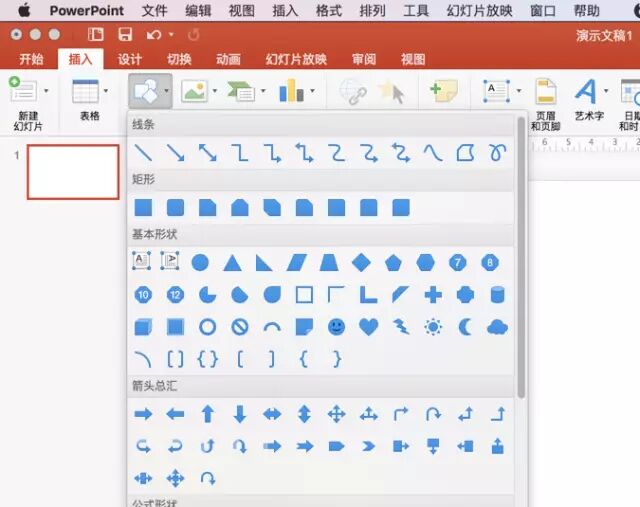The height and width of the screenshot is (507, 640).
Task: Choose the scribble freeform line shape
Action: point(498,153)
